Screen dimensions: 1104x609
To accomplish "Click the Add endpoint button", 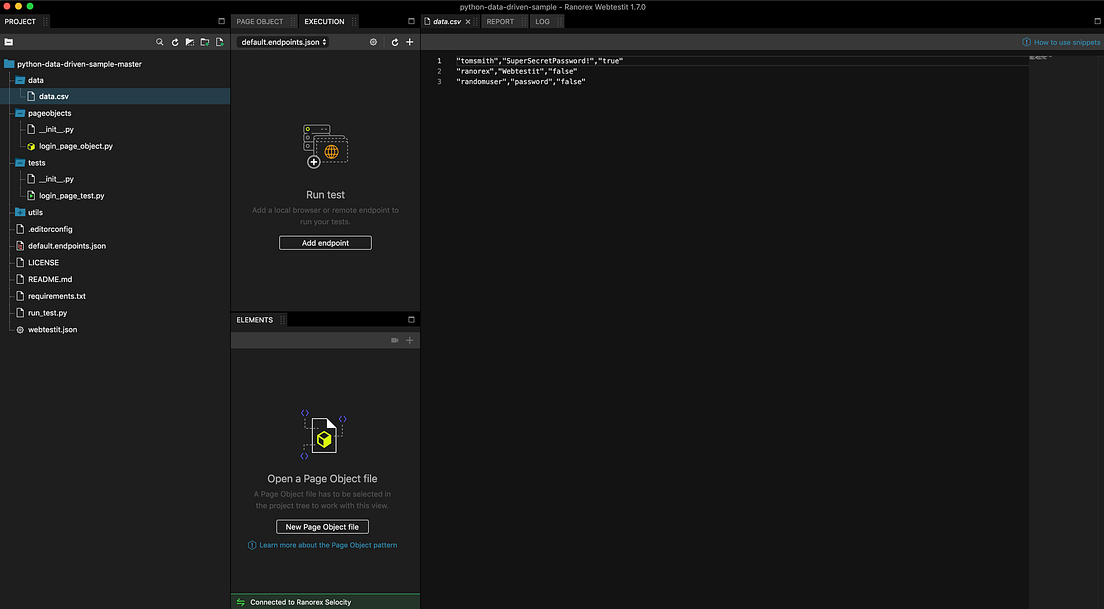I will click(325, 242).
